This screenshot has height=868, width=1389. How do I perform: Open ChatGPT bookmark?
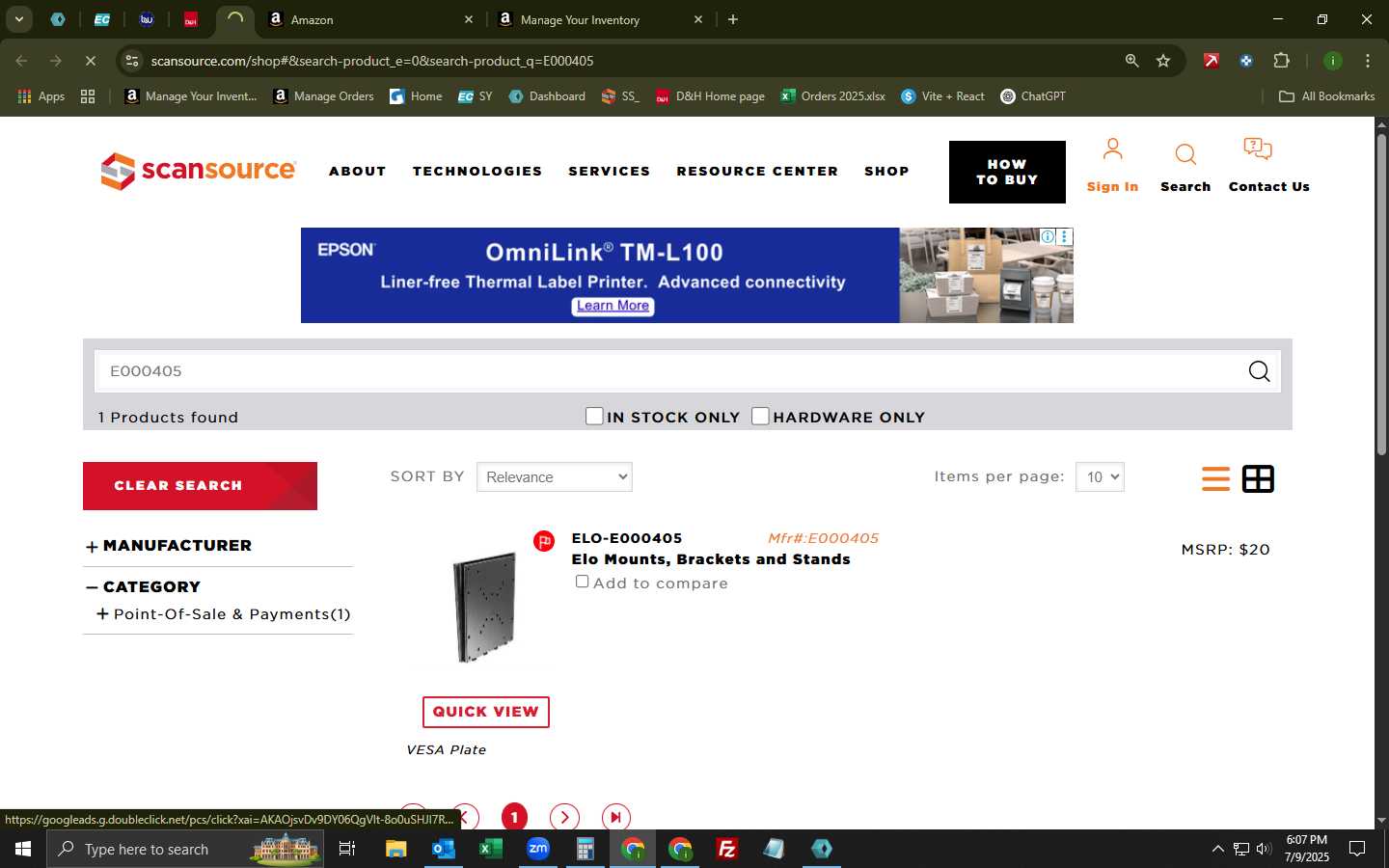click(1033, 96)
